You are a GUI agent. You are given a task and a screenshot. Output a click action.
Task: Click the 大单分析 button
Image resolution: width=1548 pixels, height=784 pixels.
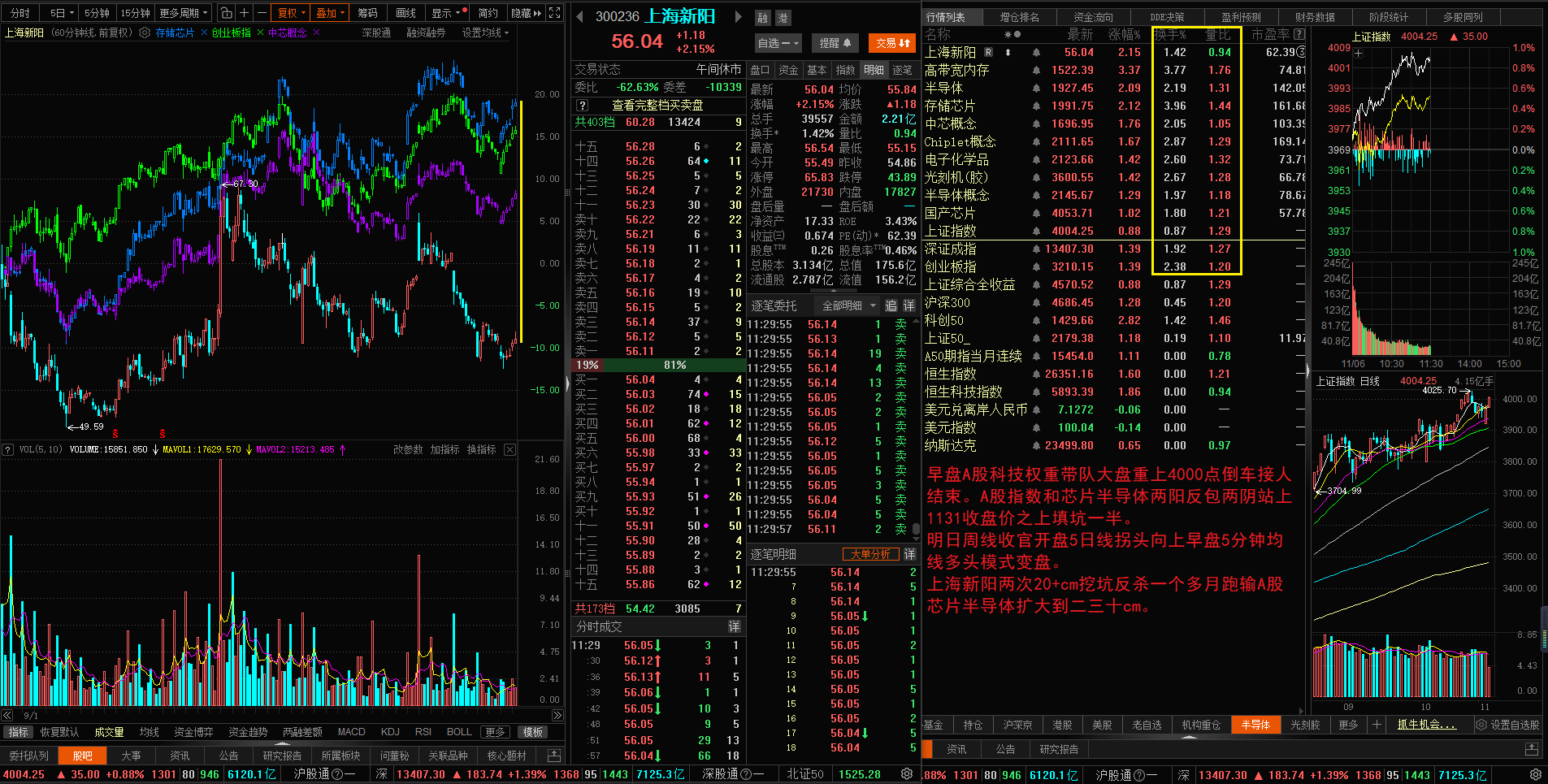(871, 554)
